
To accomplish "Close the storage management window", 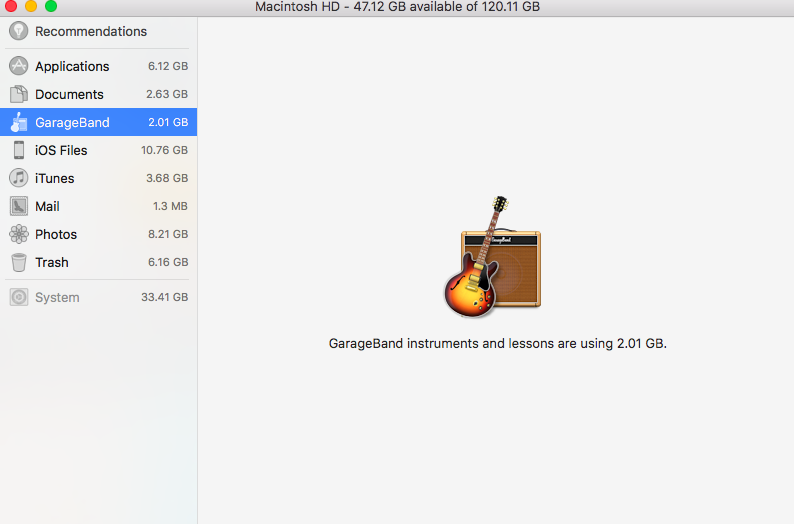I will [11, 6].
